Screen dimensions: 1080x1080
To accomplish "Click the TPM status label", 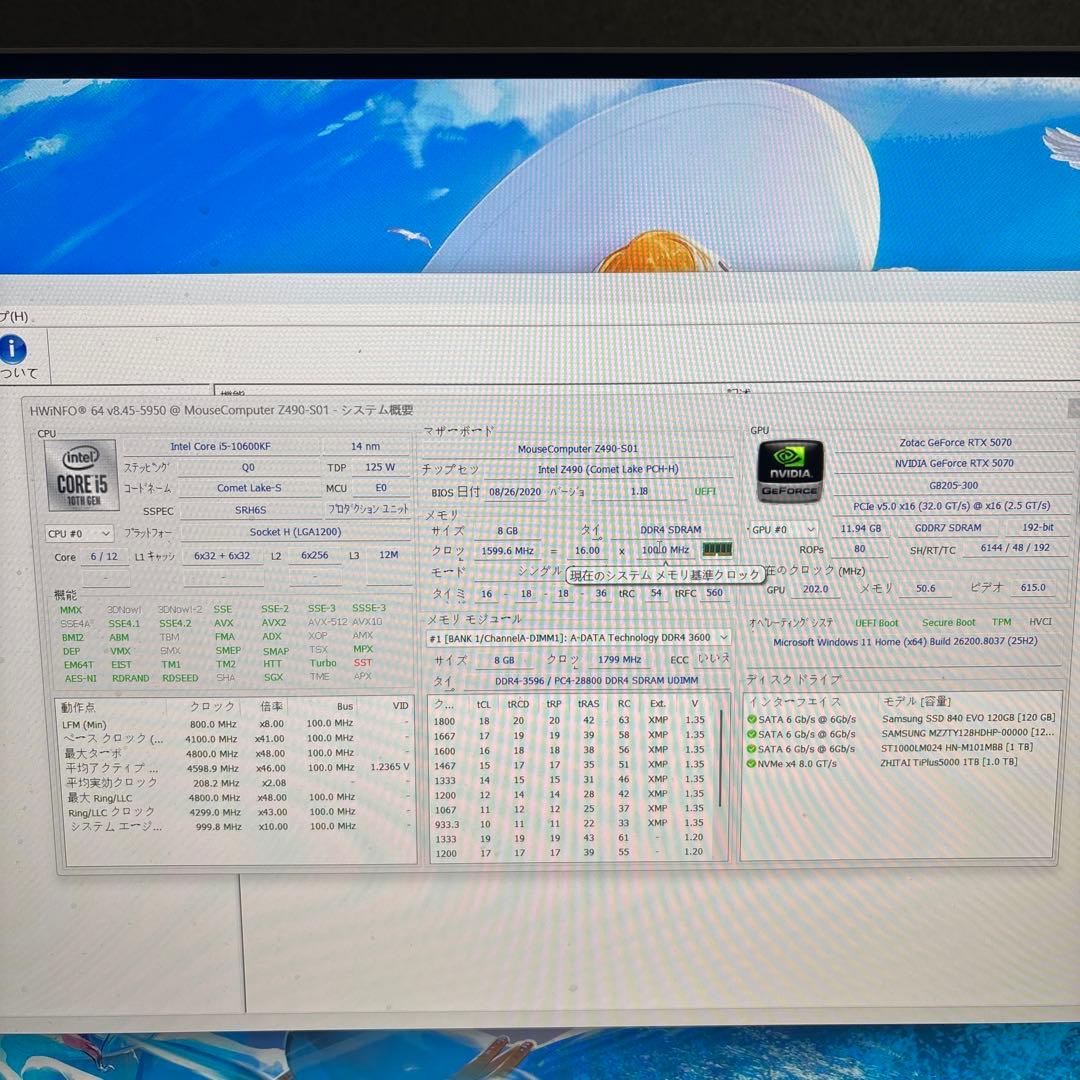I will [x=1001, y=622].
